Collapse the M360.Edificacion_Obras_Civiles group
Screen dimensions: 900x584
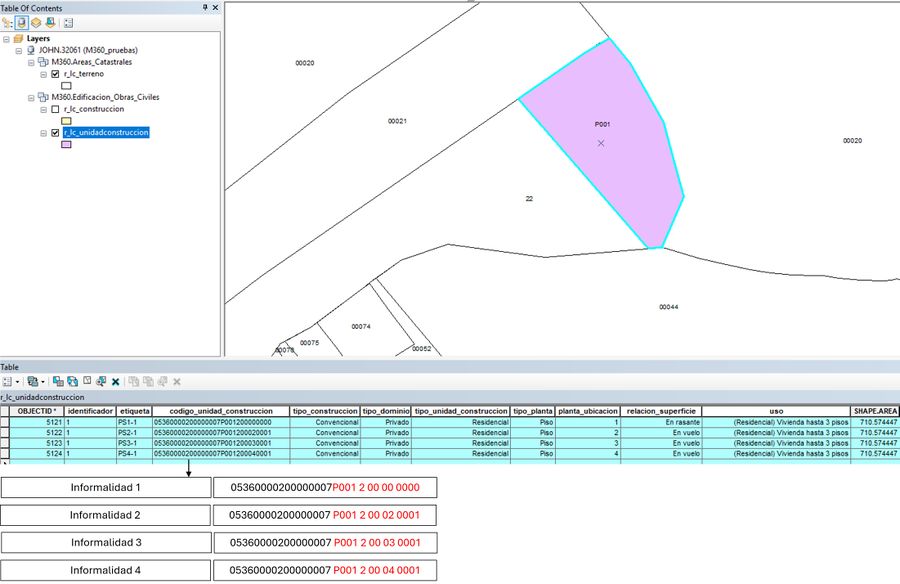click(31, 98)
